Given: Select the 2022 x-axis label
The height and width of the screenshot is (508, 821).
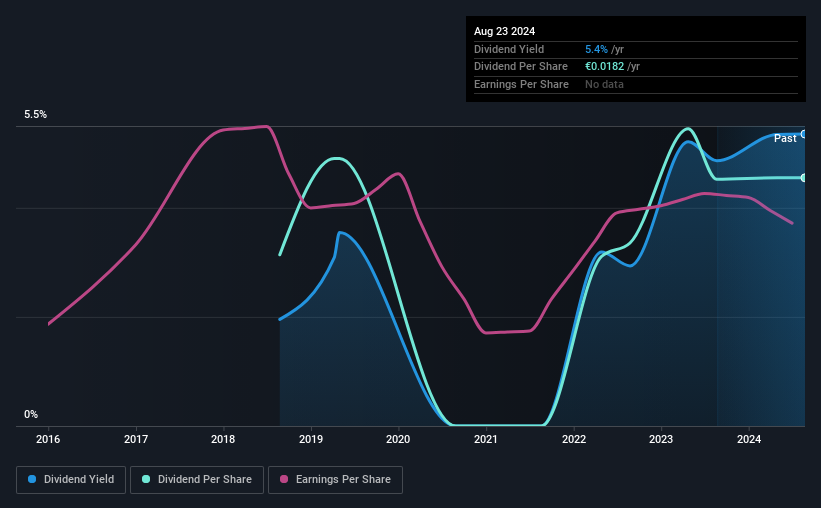Looking at the screenshot, I should coord(574,439).
